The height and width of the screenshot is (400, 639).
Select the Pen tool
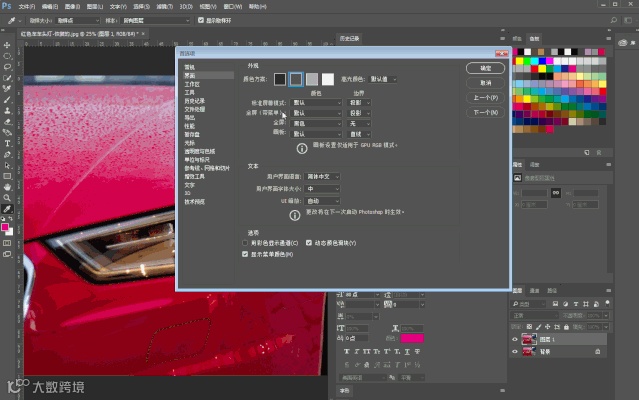point(7,154)
